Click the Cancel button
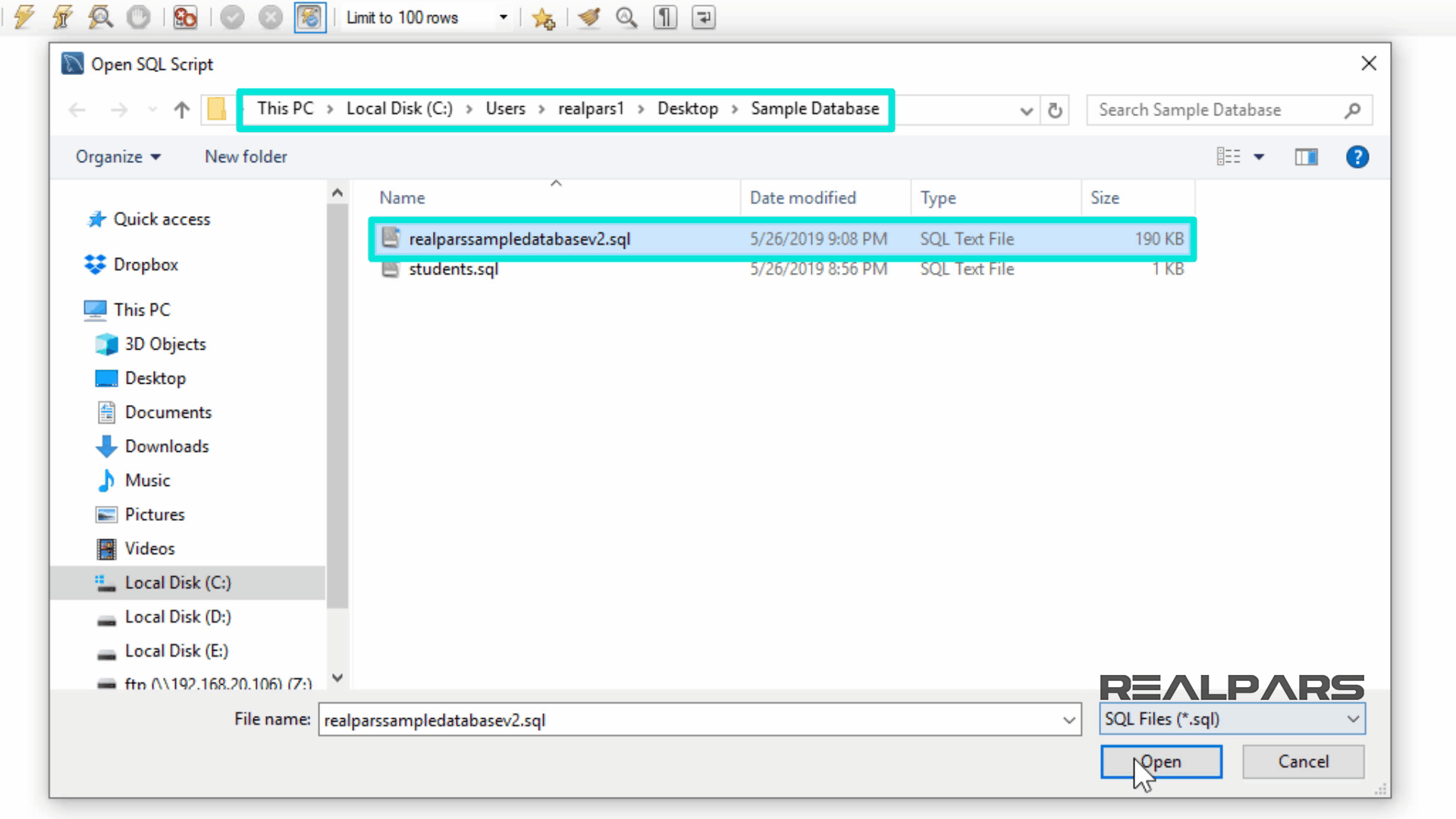1456x819 pixels. click(x=1303, y=761)
